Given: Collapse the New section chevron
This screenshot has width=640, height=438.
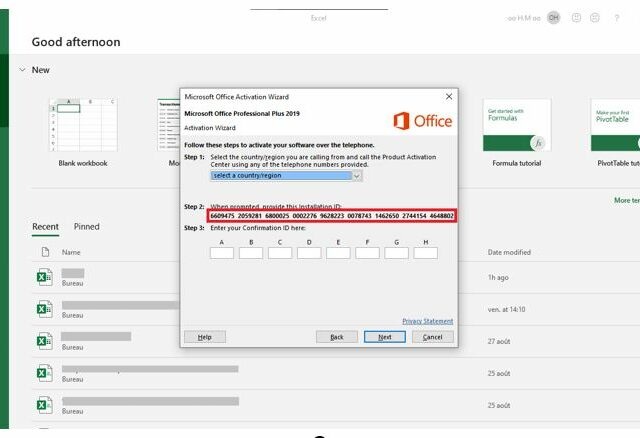Looking at the screenshot, I should [x=23, y=70].
